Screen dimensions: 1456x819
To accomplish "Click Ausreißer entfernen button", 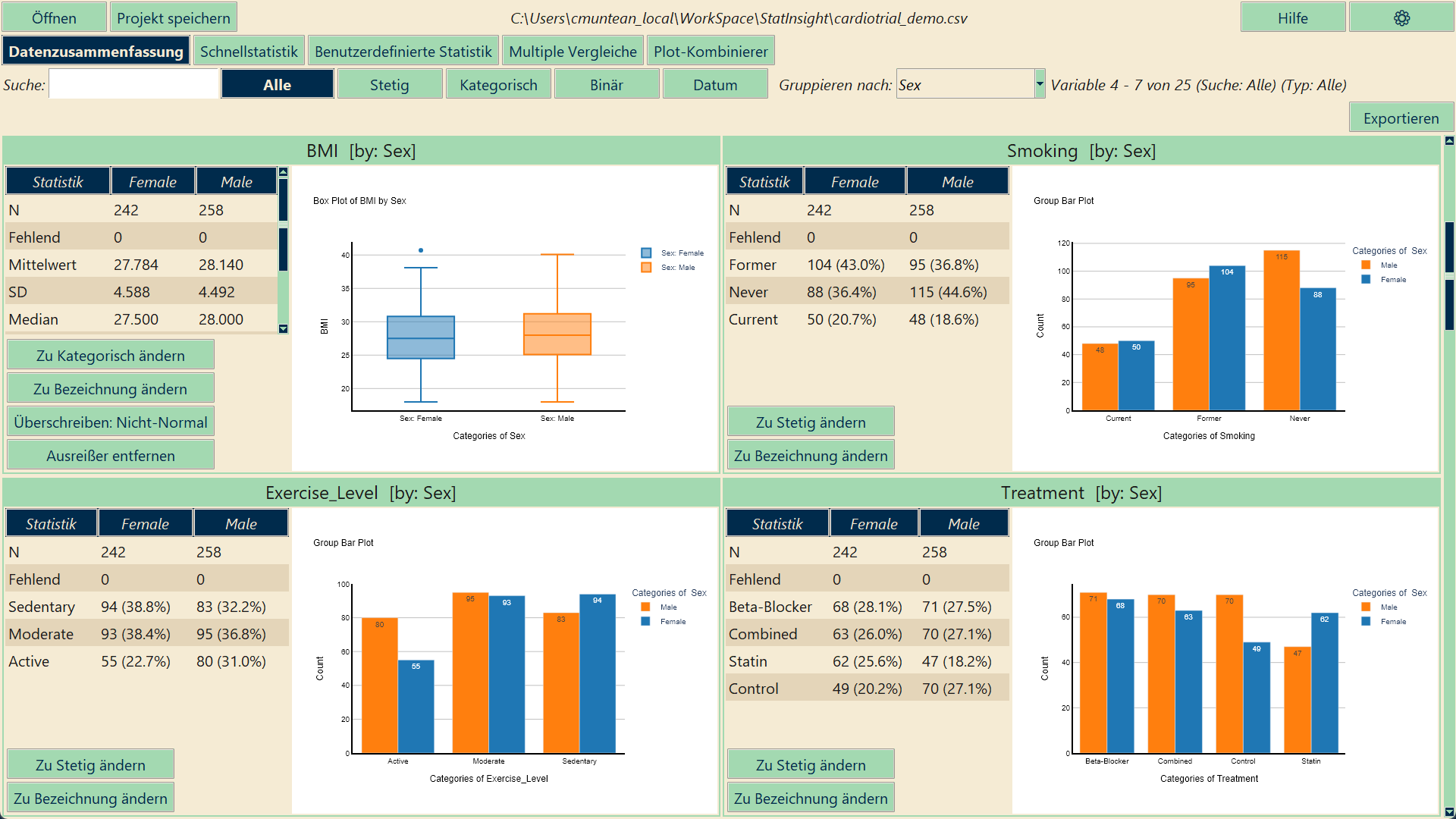I will click(111, 455).
